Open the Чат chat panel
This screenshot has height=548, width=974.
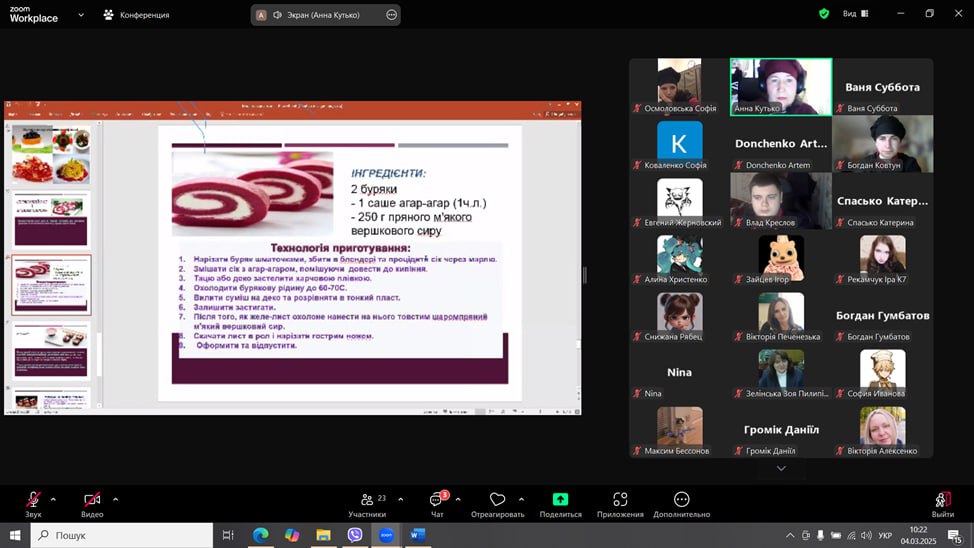(x=437, y=503)
